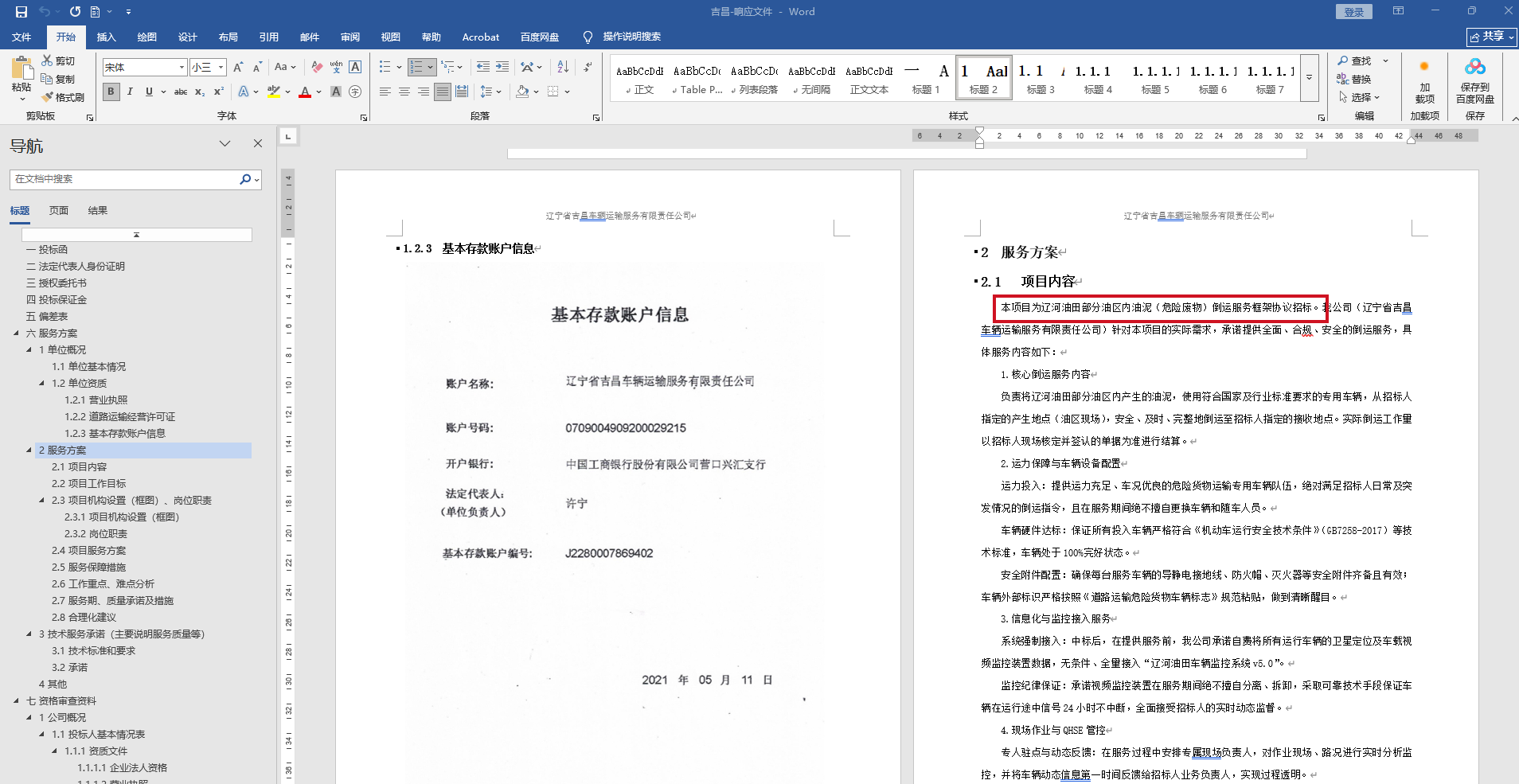Jump to heading 2.2 项目工作目标
Image resolution: width=1519 pixels, height=784 pixels.
click(89, 484)
